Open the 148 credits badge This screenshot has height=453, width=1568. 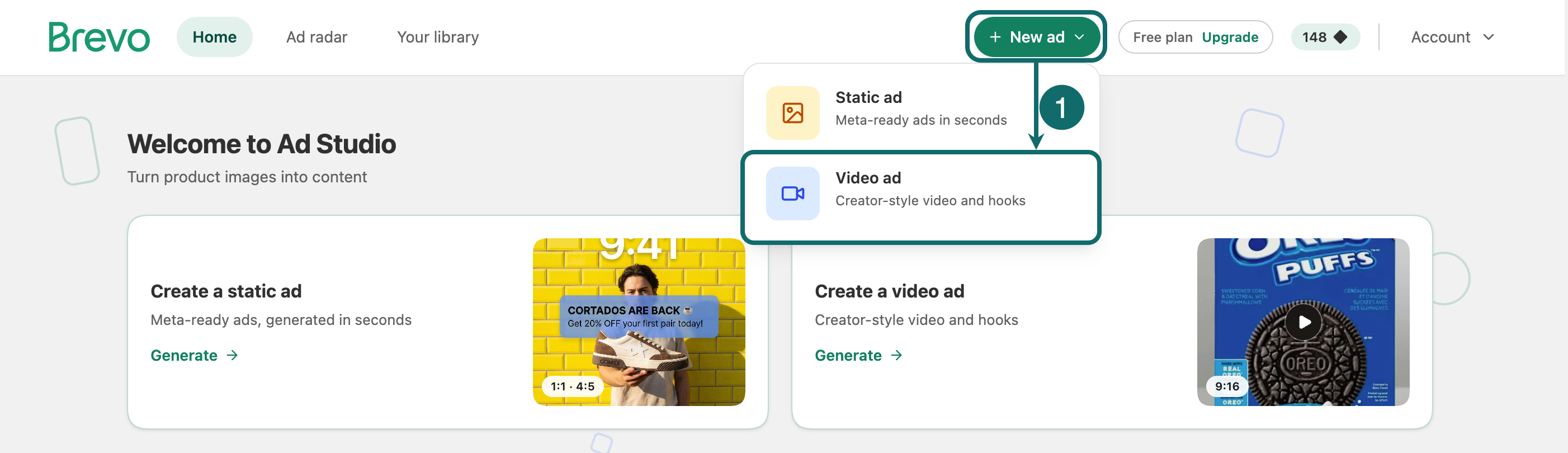click(x=1325, y=37)
